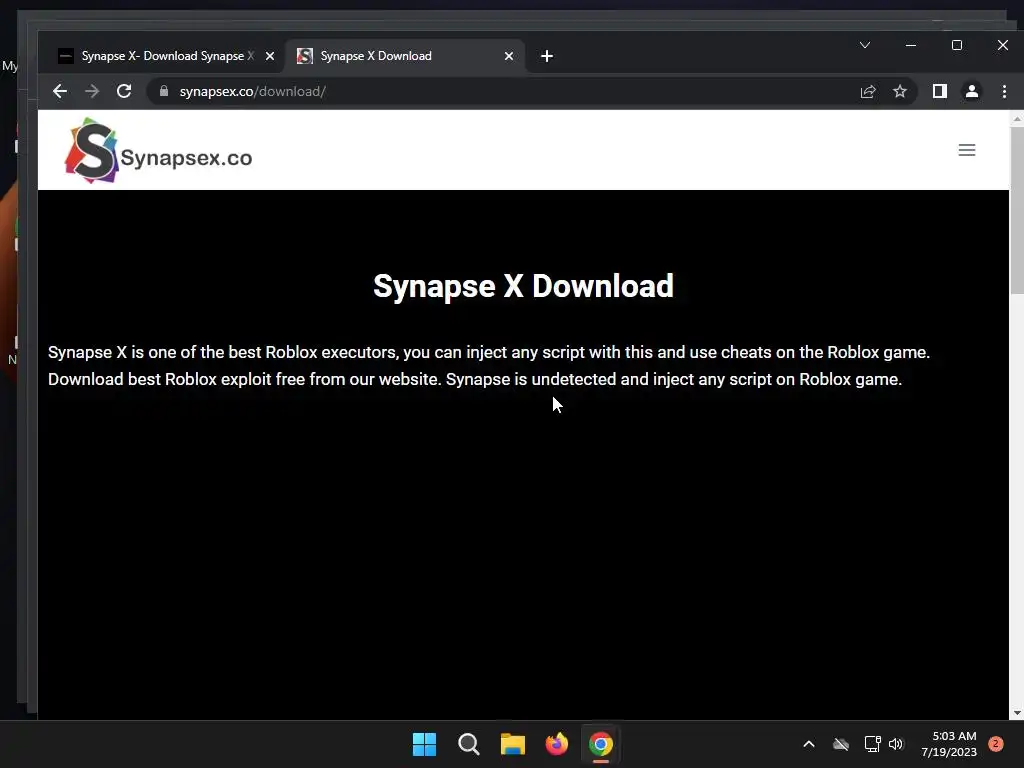Click the Chrome taskbar icon
Screen dimensions: 1024x768
[x=601, y=744]
